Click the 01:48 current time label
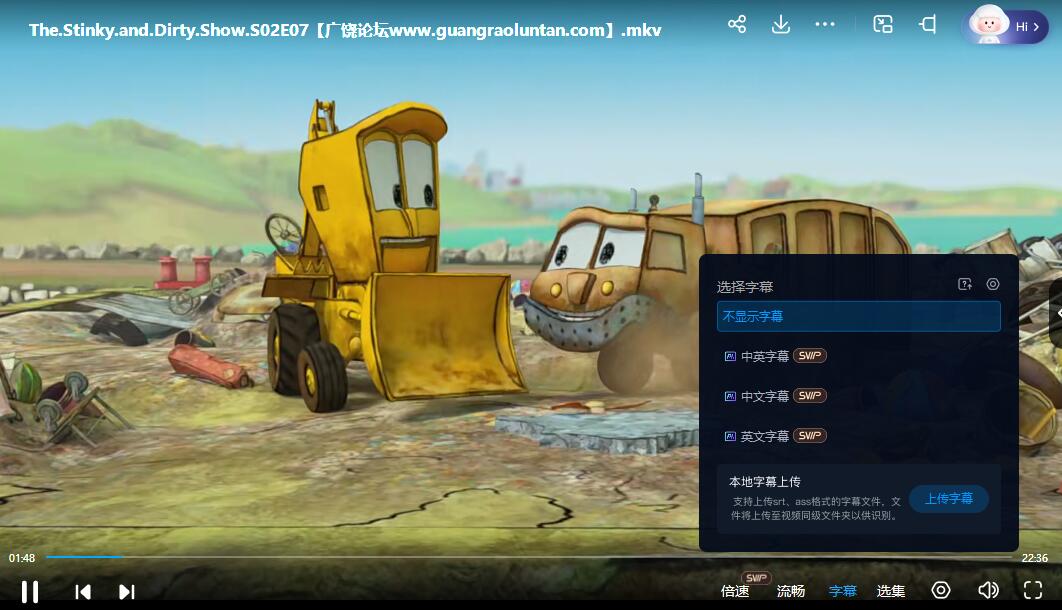The width and height of the screenshot is (1062, 610). coord(22,558)
